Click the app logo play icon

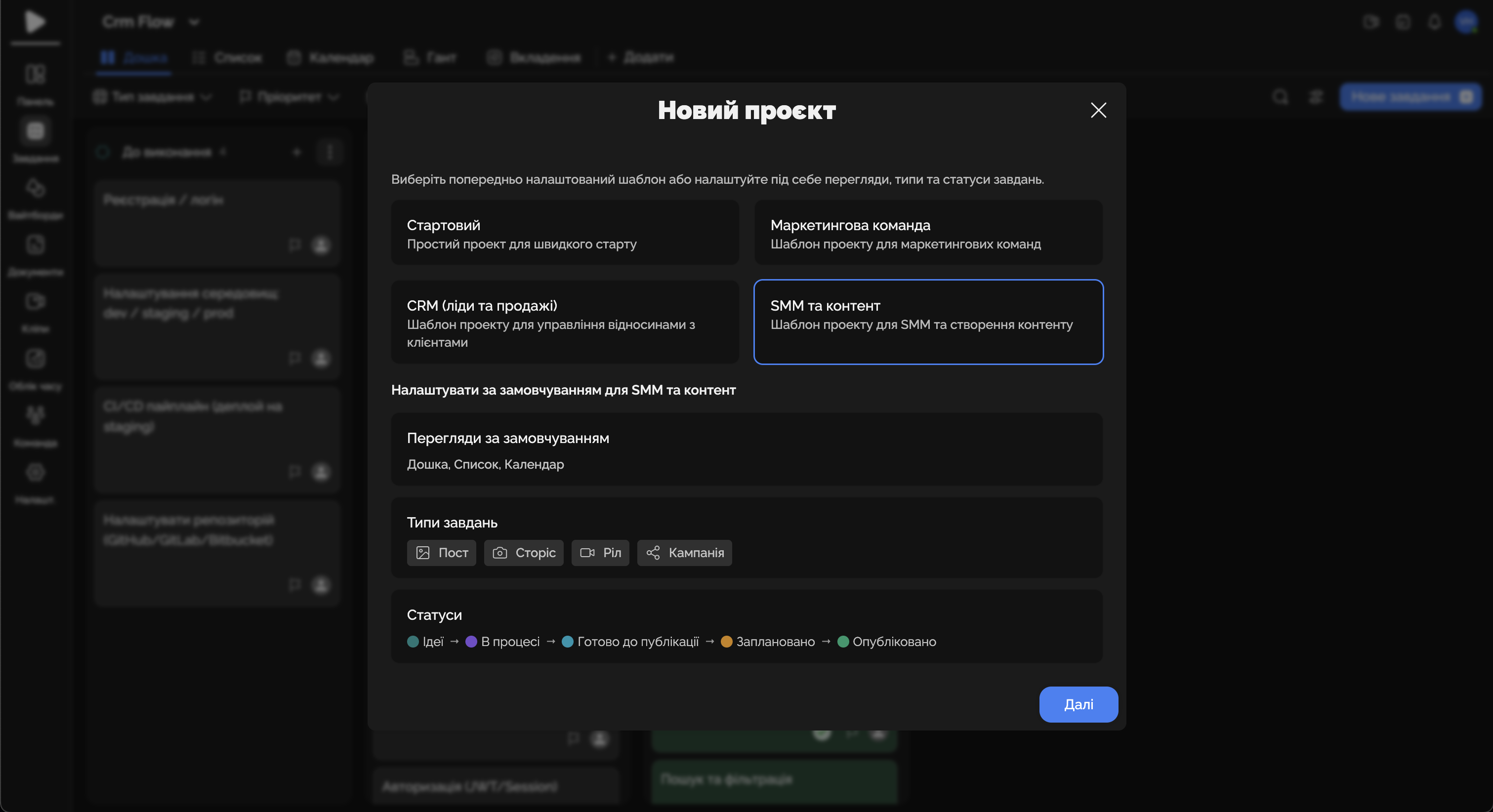point(35,22)
